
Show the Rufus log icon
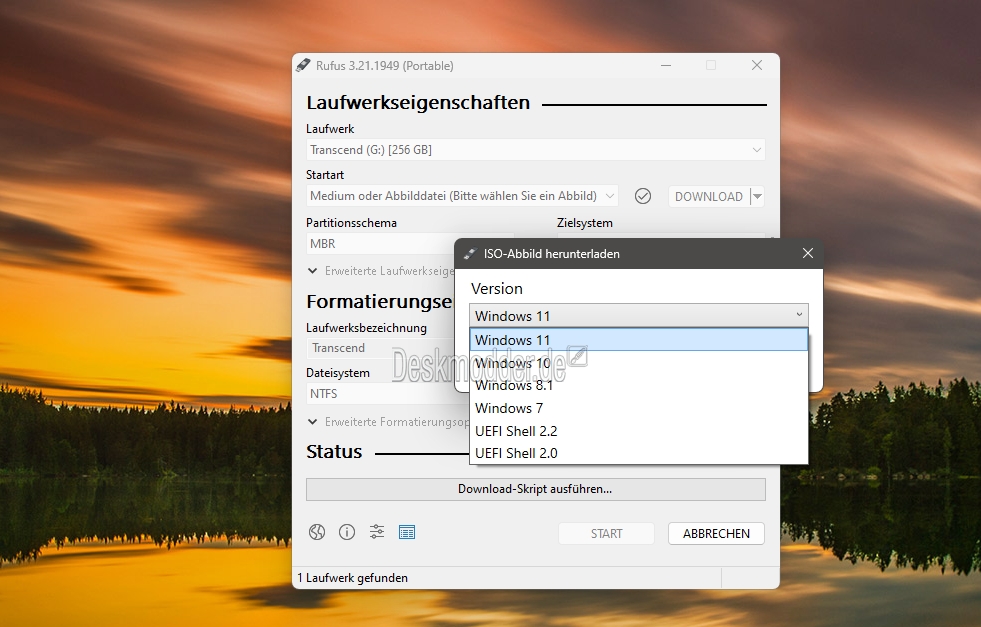coord(407,533)
